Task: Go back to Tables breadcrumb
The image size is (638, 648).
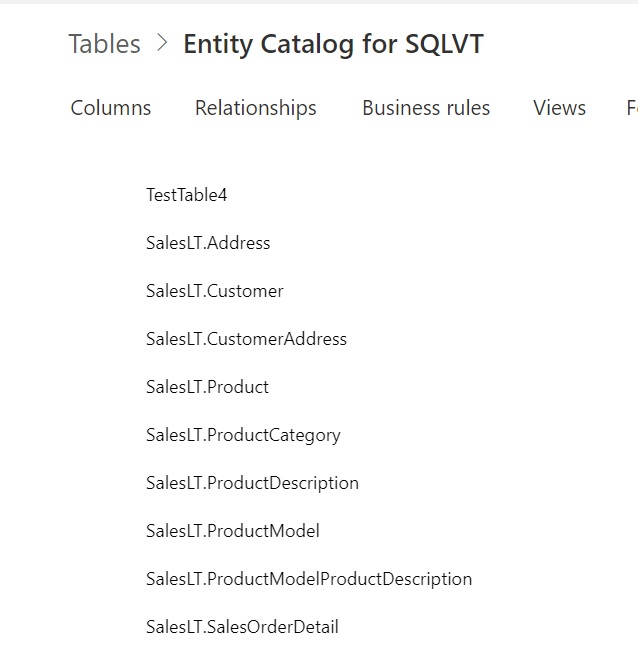Action: pyautogui.click(x=104, y=44)
